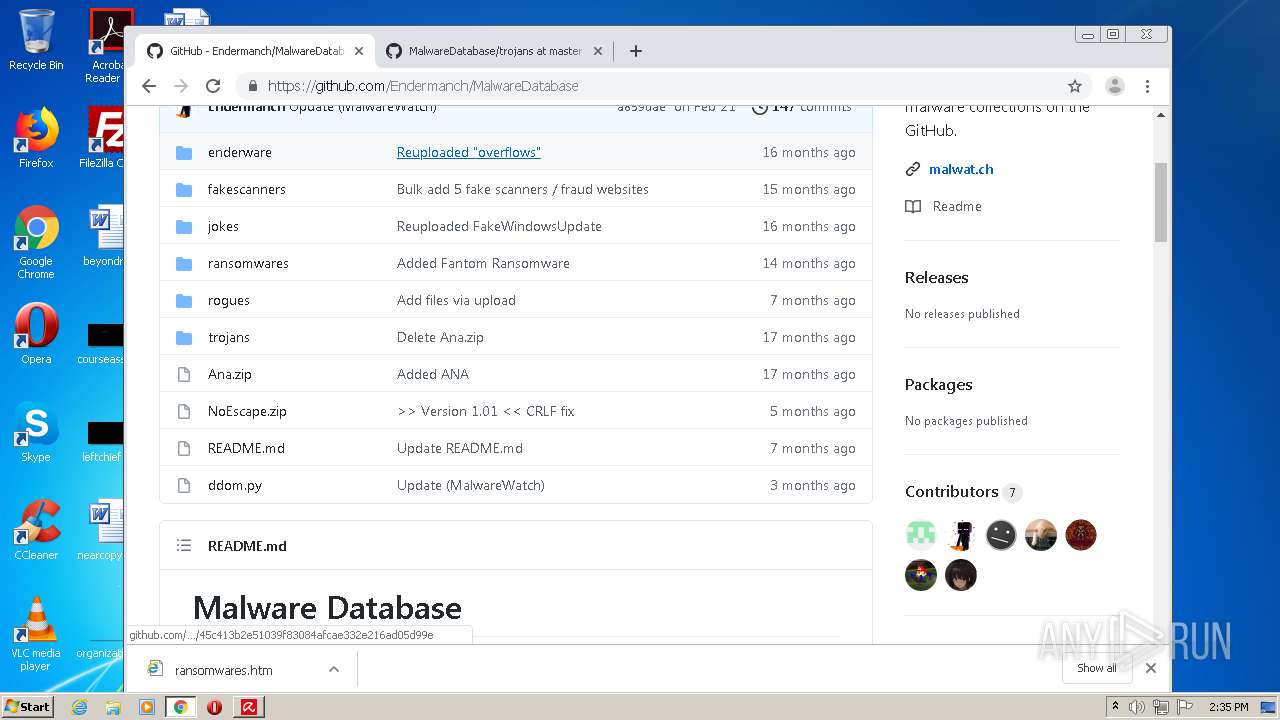The image size is (1280, 720).
Task: Open the red circular contributor avatar
Action: pyautogui.click(x=1081, y=535)
